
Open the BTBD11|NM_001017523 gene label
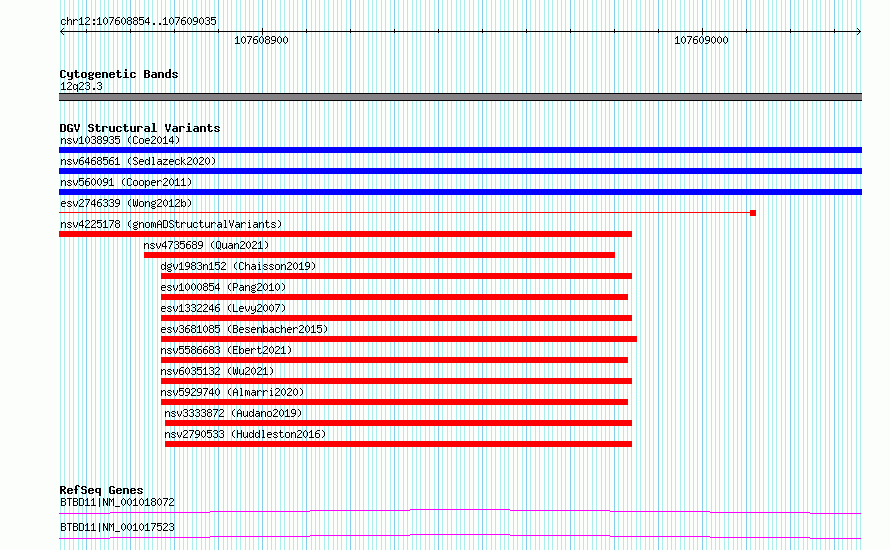click(x=117, y=527)
